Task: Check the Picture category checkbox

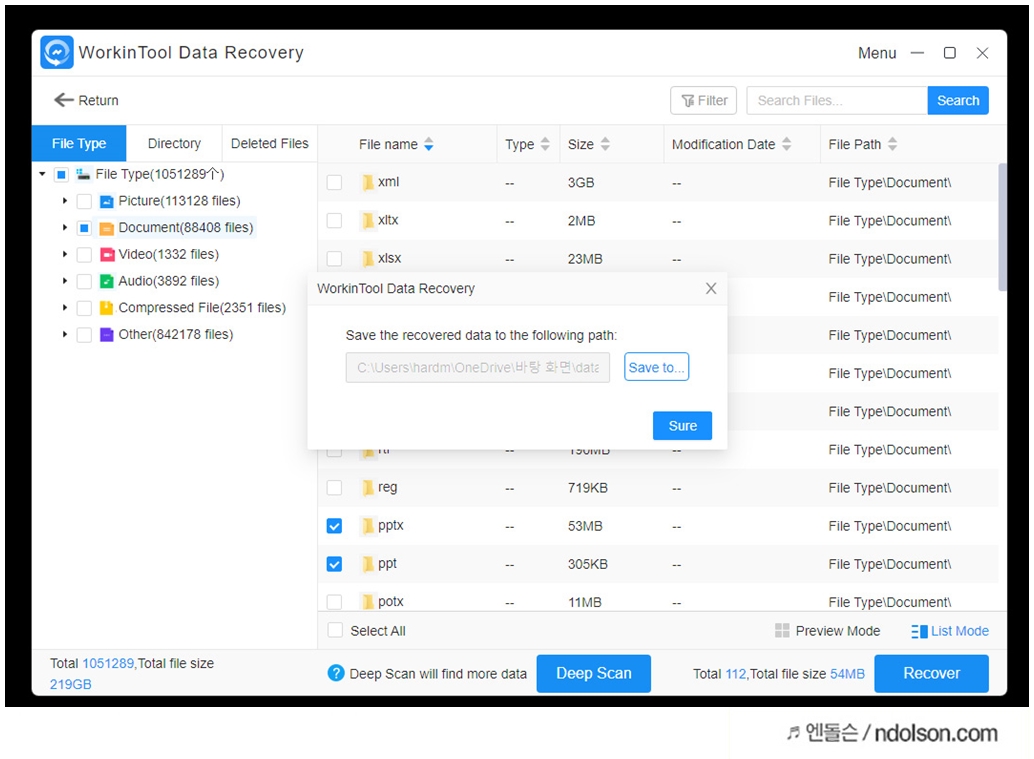Action: 84,201
